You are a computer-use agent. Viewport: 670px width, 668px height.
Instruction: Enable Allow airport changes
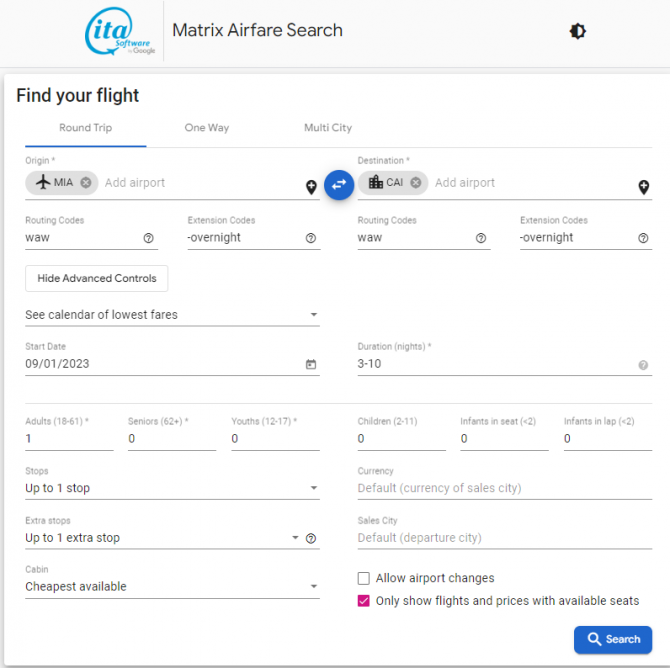[x=364, y=578]
